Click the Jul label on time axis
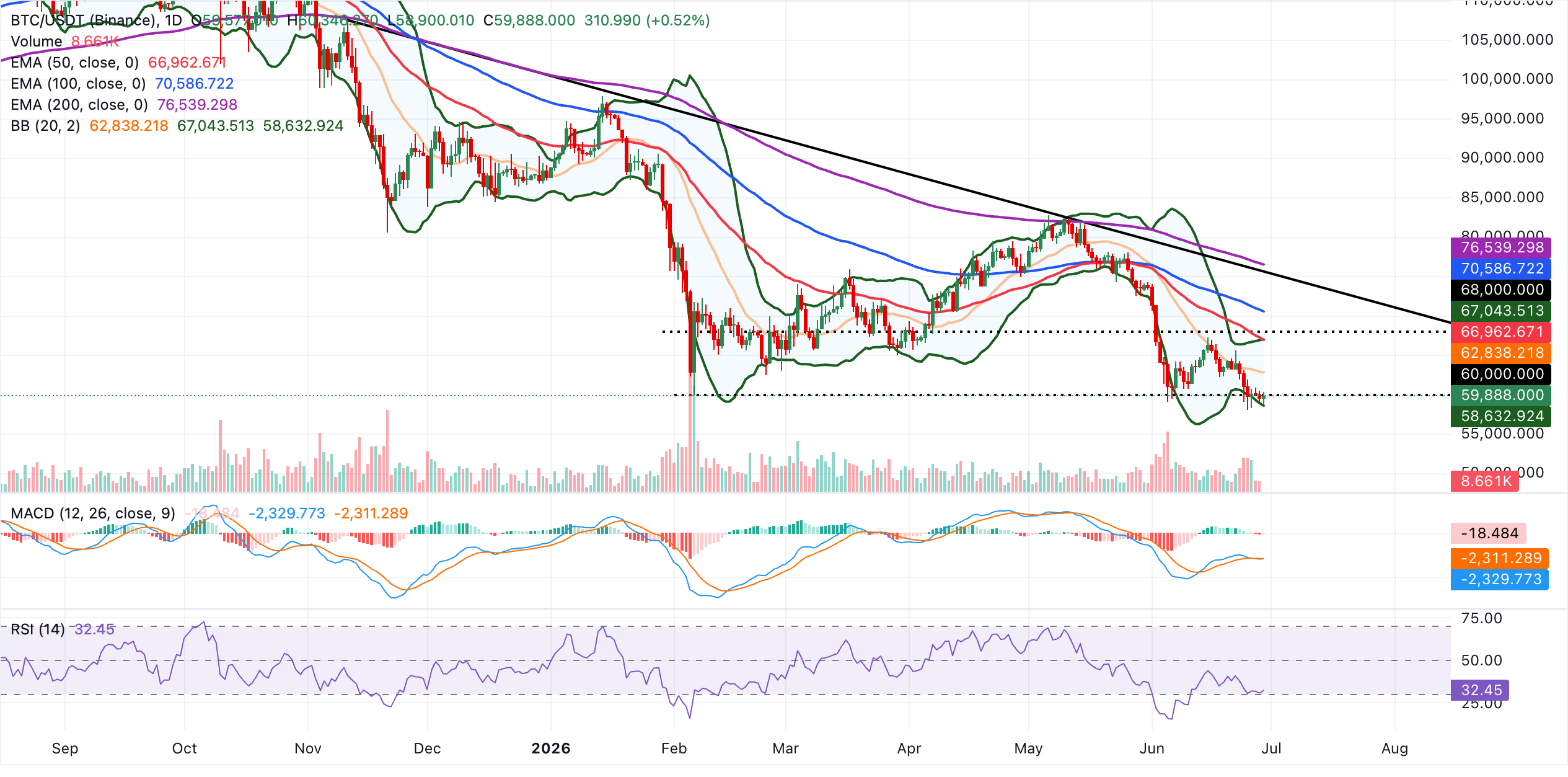 pyautogui.click(x=1271, y=748)
